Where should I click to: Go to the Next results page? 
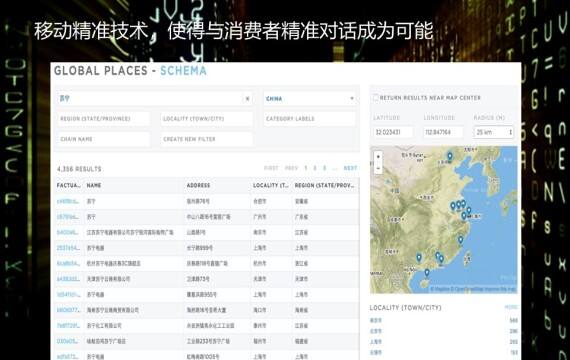coord(350,168)
